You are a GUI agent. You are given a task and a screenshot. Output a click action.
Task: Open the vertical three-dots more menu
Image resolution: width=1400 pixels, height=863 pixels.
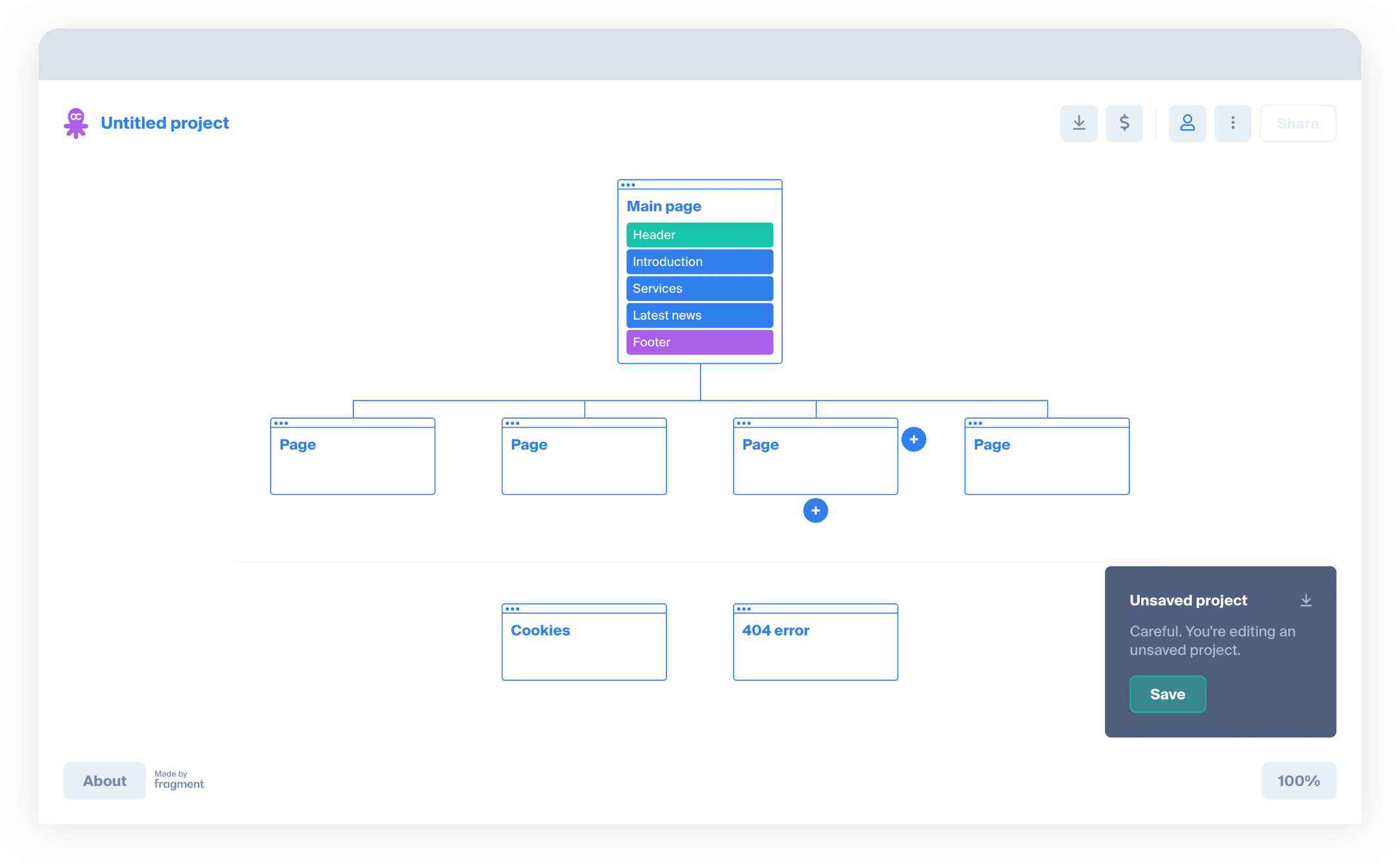click(1233, 123)
